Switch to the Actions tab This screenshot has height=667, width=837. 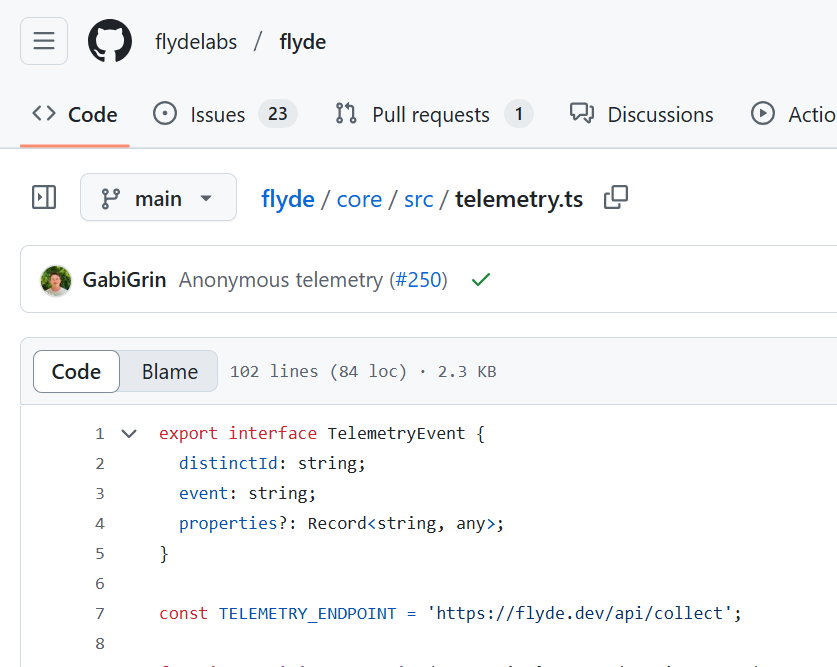pyautogui.click(x=793, y=114)
